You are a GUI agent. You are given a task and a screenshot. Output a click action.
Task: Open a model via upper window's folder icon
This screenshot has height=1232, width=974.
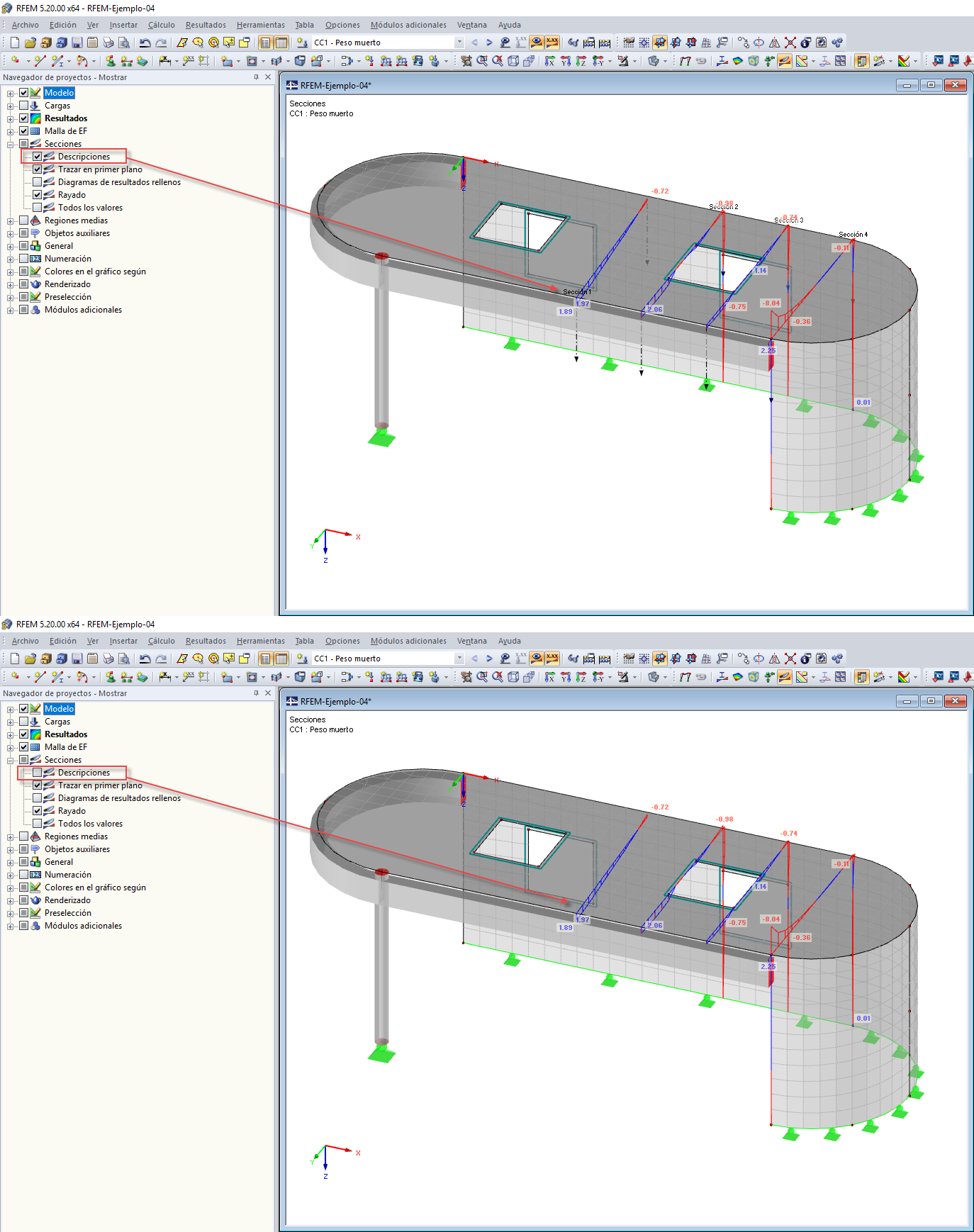pyautogui.click(x=30, y=43)
